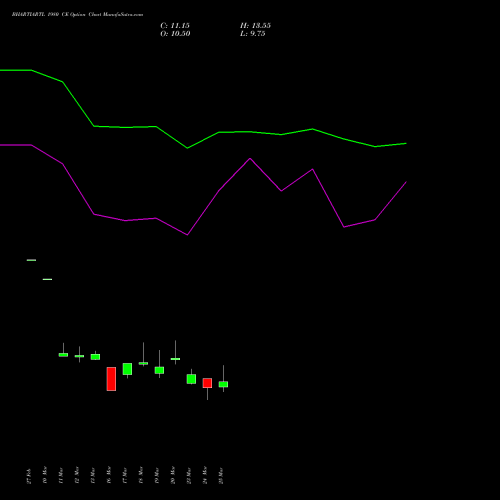This screenshot has height=500, width=500.
Task: Click the green indicator line's lowest dip
Action: [x=187, y=148]
